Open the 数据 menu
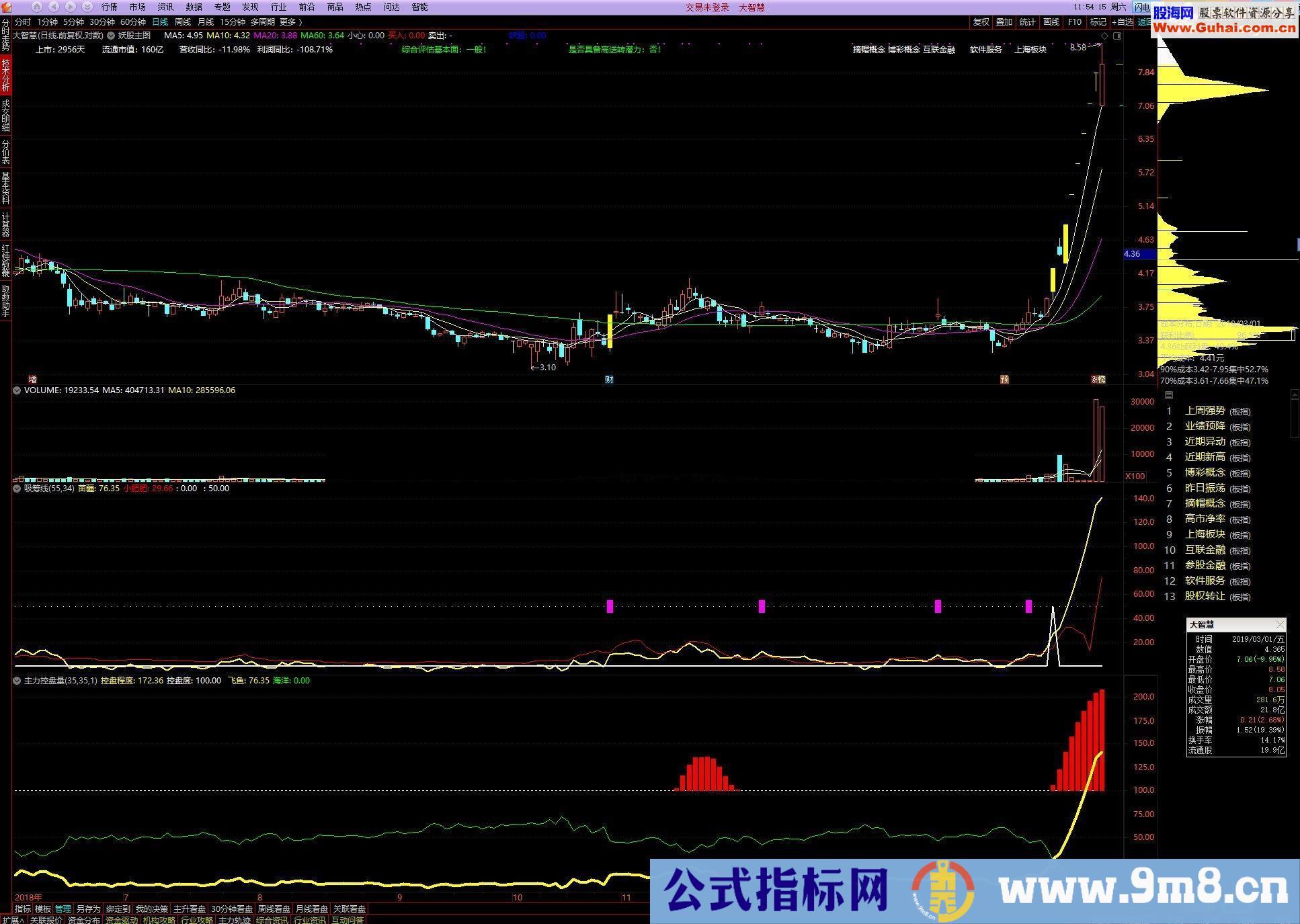Image resolution: width=1300 pixels, height=924 pixels. click(x=194, y=7)
